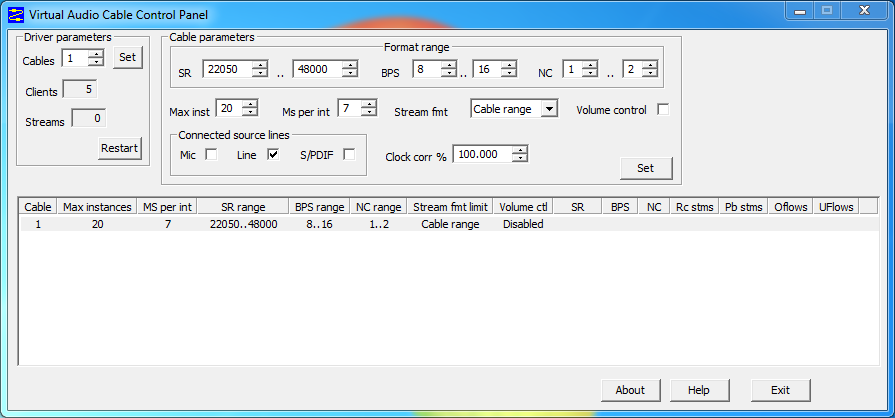Increase Max inst value spinner

[251, 104]
